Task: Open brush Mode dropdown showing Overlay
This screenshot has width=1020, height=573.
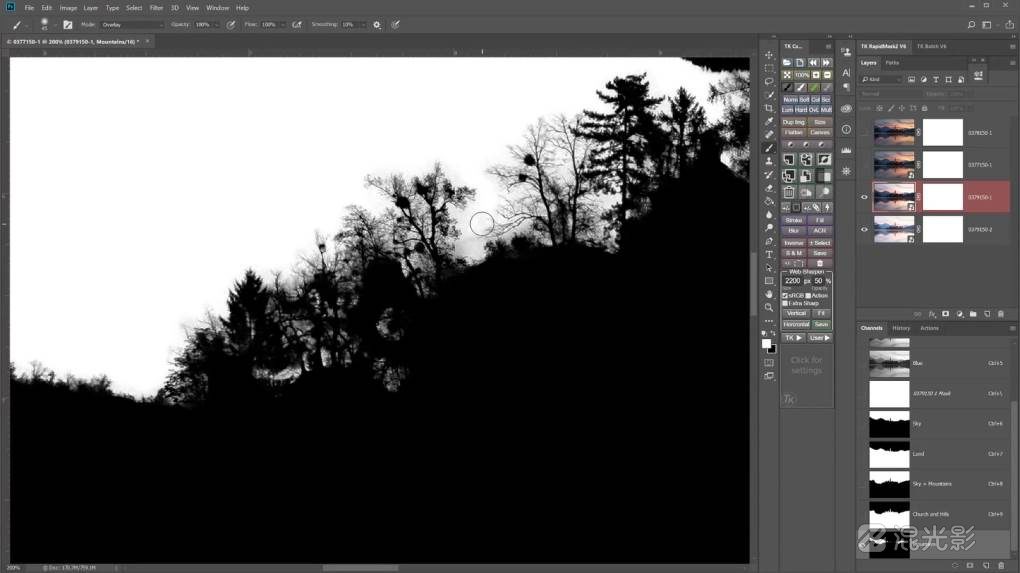Action: [132, 25]
